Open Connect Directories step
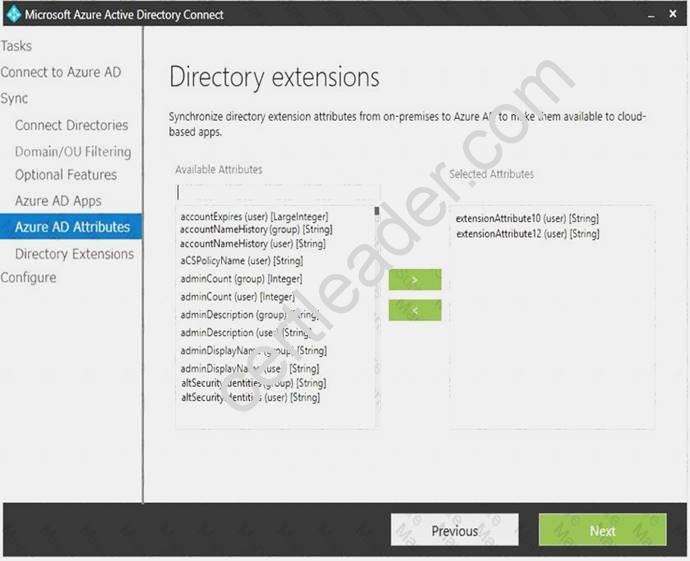Viewport: 690px width, 561px height. coord(71,125)
